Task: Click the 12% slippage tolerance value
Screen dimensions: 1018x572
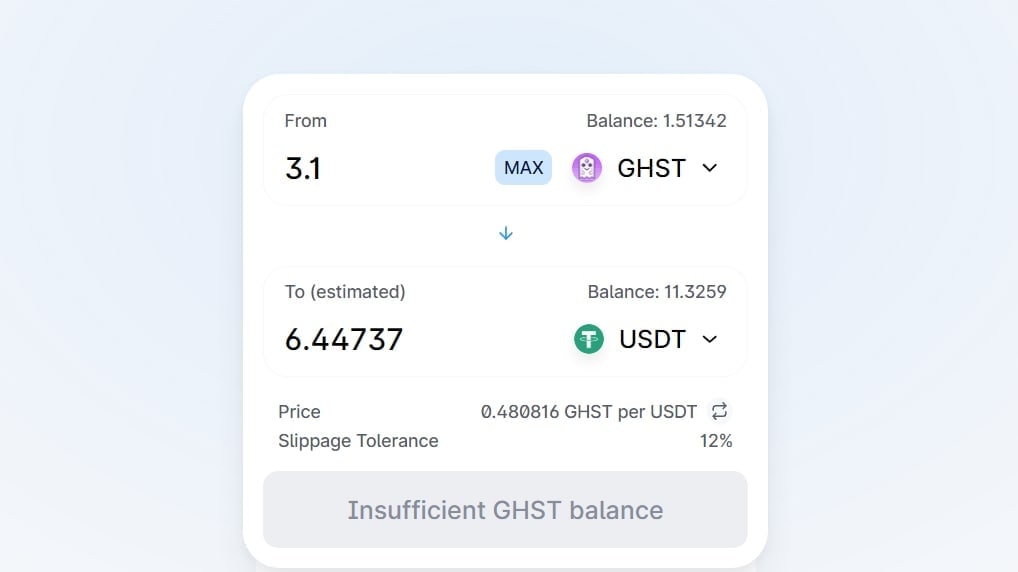Action: pyautogui.click(x=716, y=441)
